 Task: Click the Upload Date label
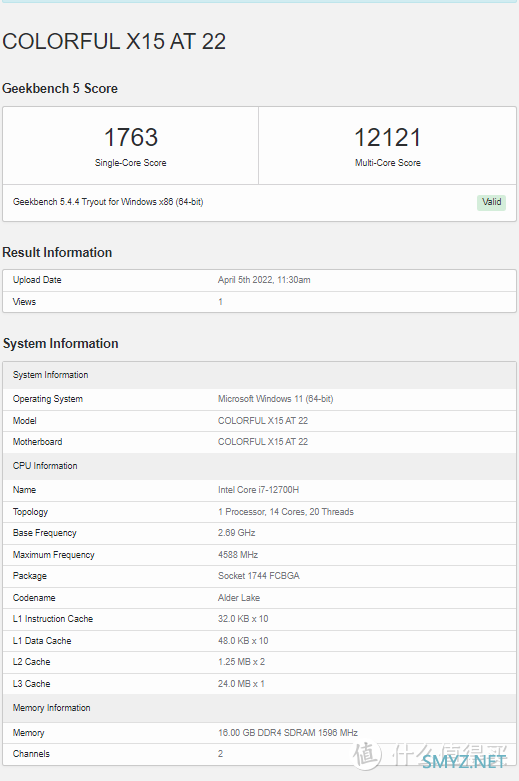[x=37, y=280]
